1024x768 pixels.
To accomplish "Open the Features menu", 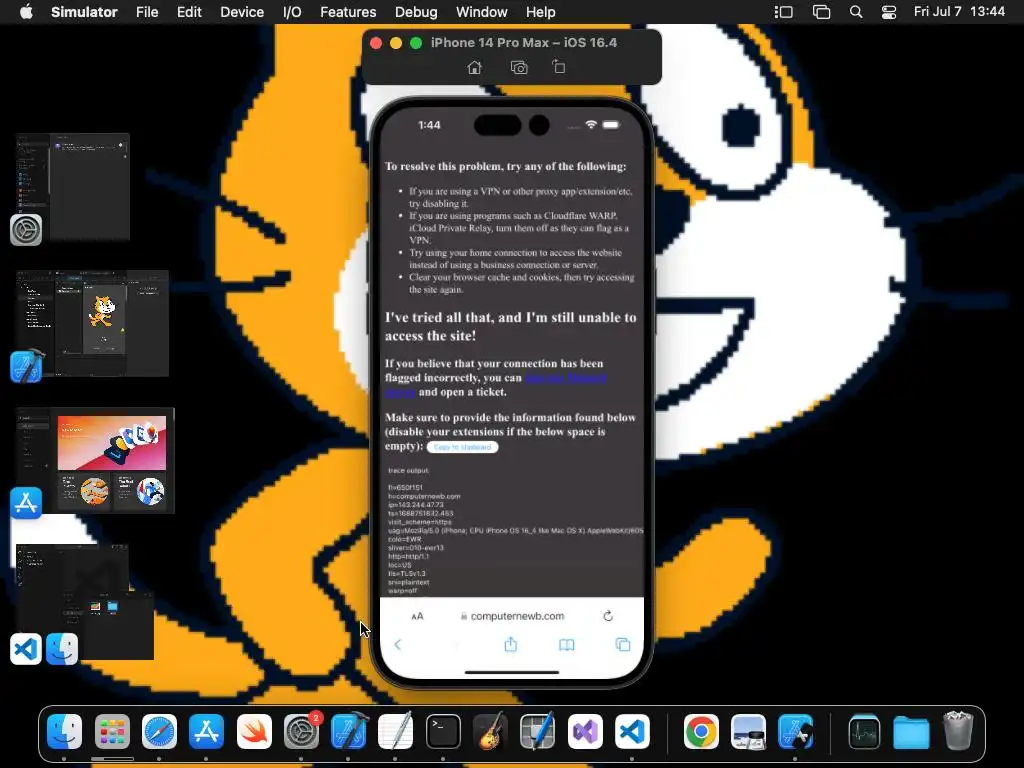I will point(348,12).
